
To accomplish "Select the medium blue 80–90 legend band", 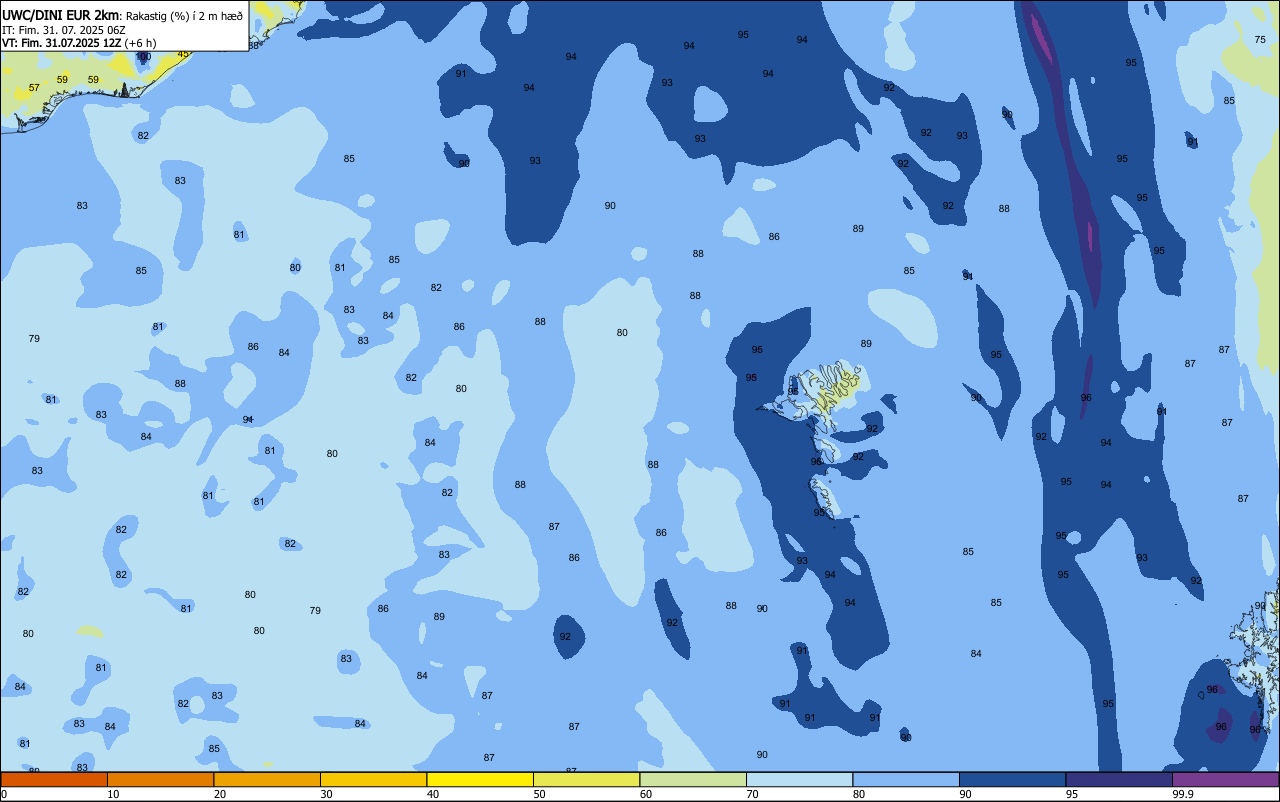I will pos(906,779).
